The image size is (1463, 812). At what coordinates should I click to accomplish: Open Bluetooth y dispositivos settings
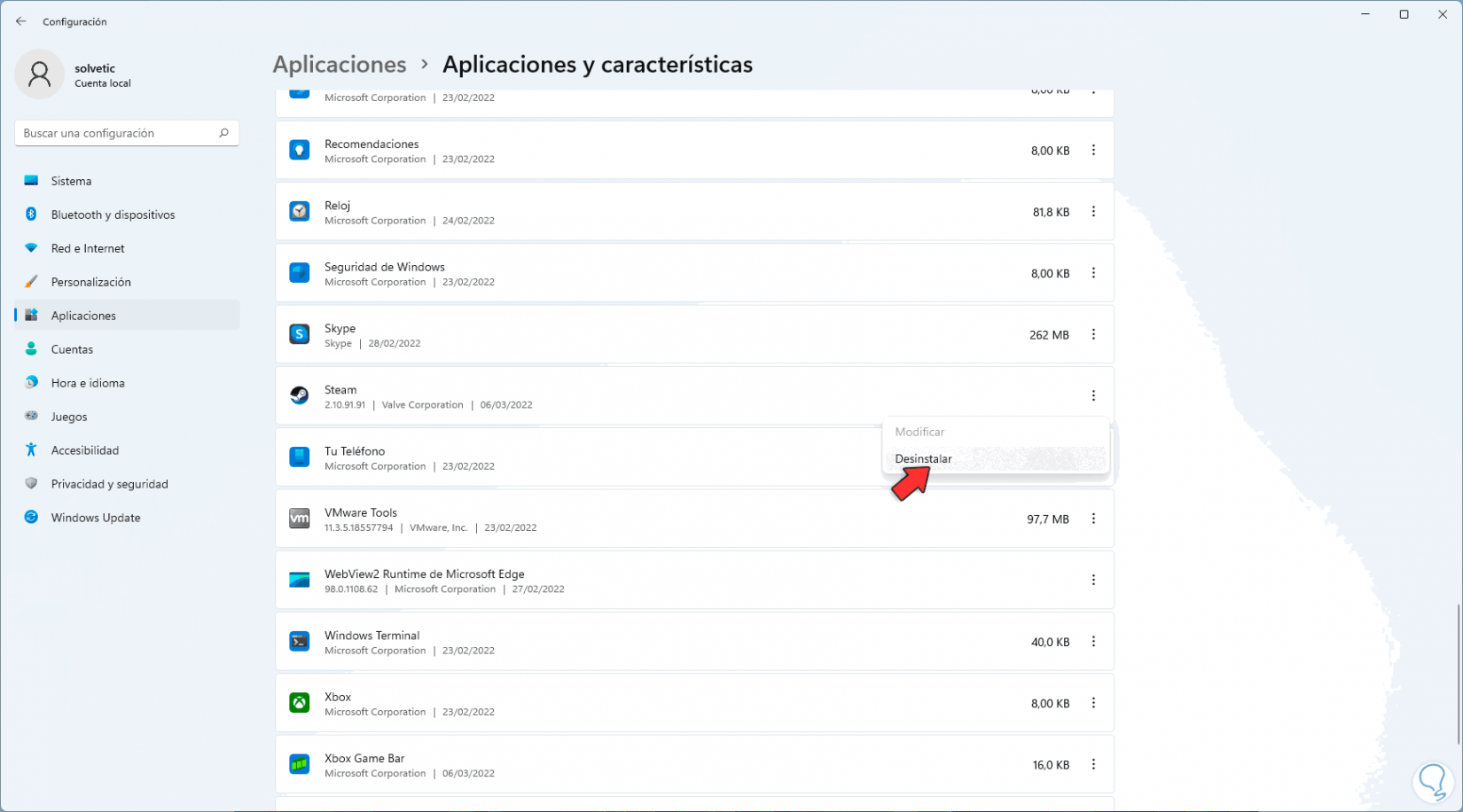127,215
